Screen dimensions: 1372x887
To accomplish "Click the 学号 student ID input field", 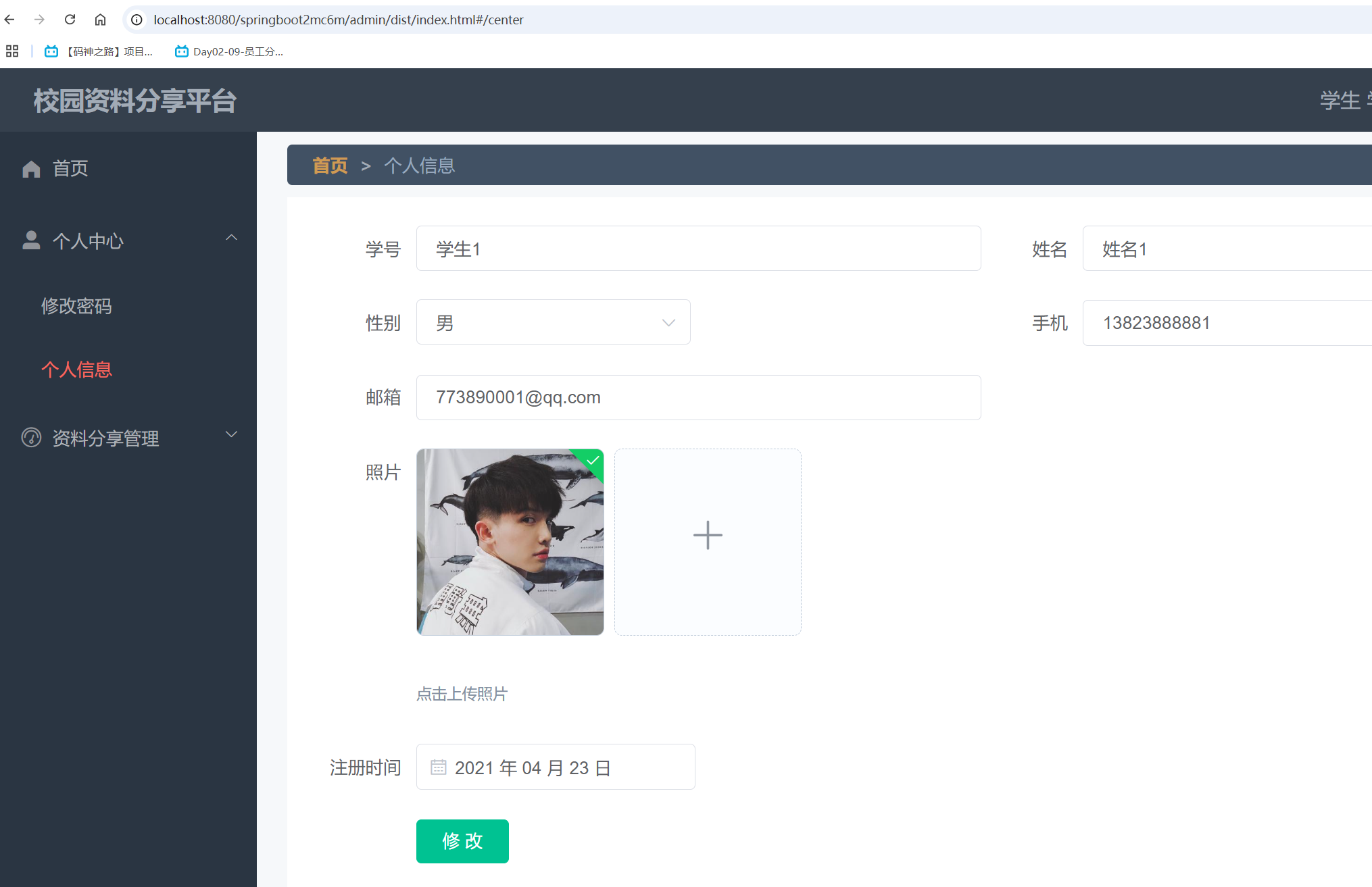I will pos(698,248).
